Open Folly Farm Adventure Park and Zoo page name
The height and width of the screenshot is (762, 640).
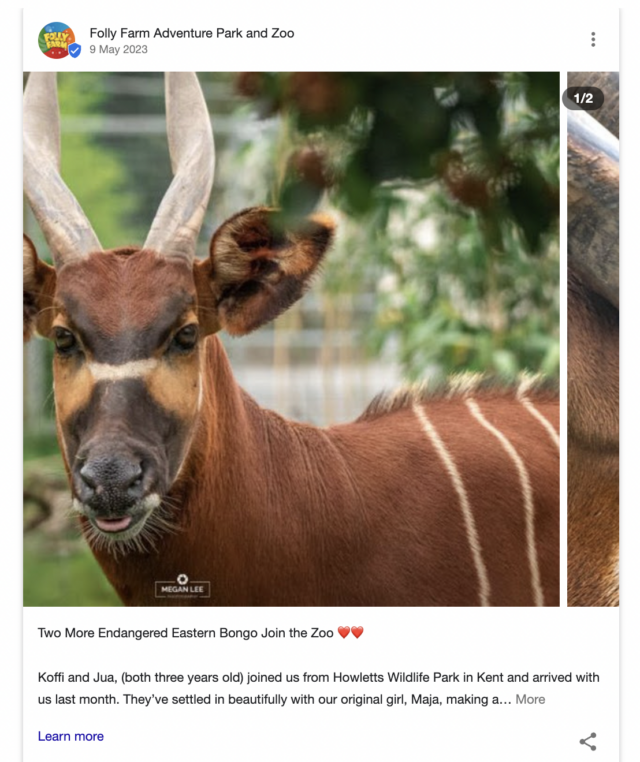pyautogui.click(x=191, y=33)
